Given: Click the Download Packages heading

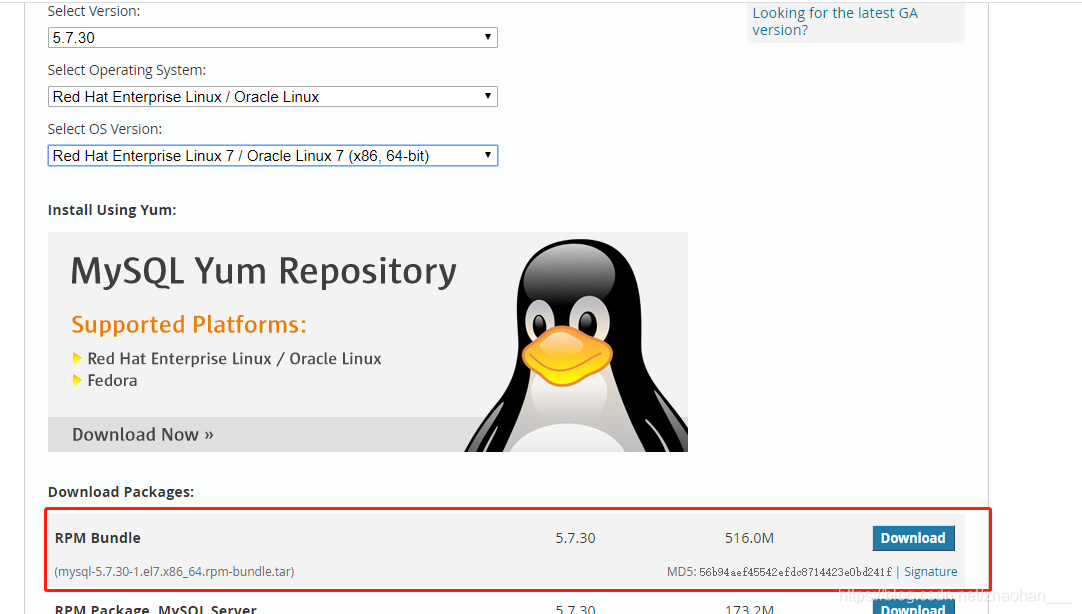Looking at the screenshot, I should [121, 492].
